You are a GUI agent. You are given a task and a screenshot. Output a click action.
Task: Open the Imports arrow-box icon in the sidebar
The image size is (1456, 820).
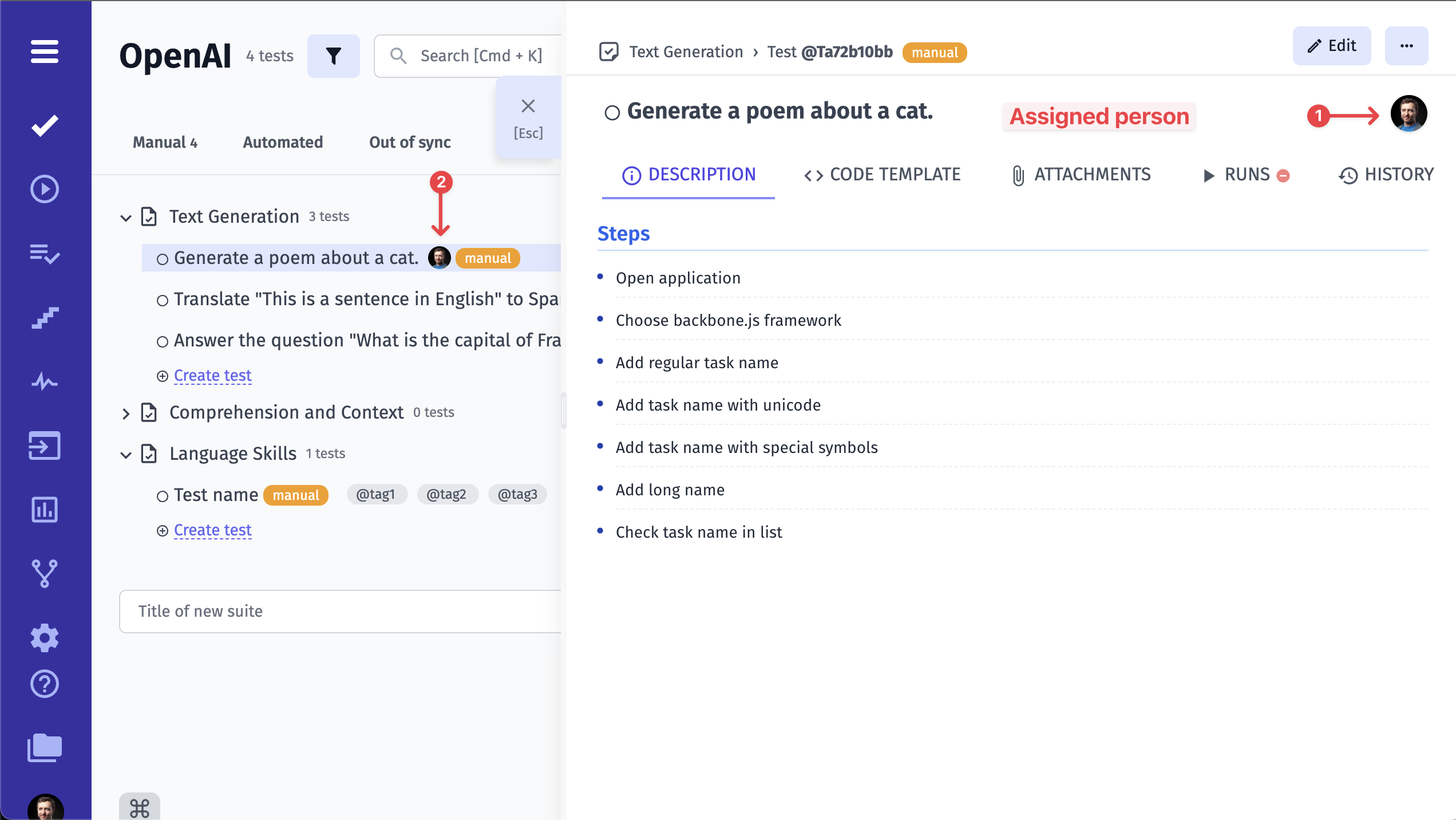click(x=45, y=446)
